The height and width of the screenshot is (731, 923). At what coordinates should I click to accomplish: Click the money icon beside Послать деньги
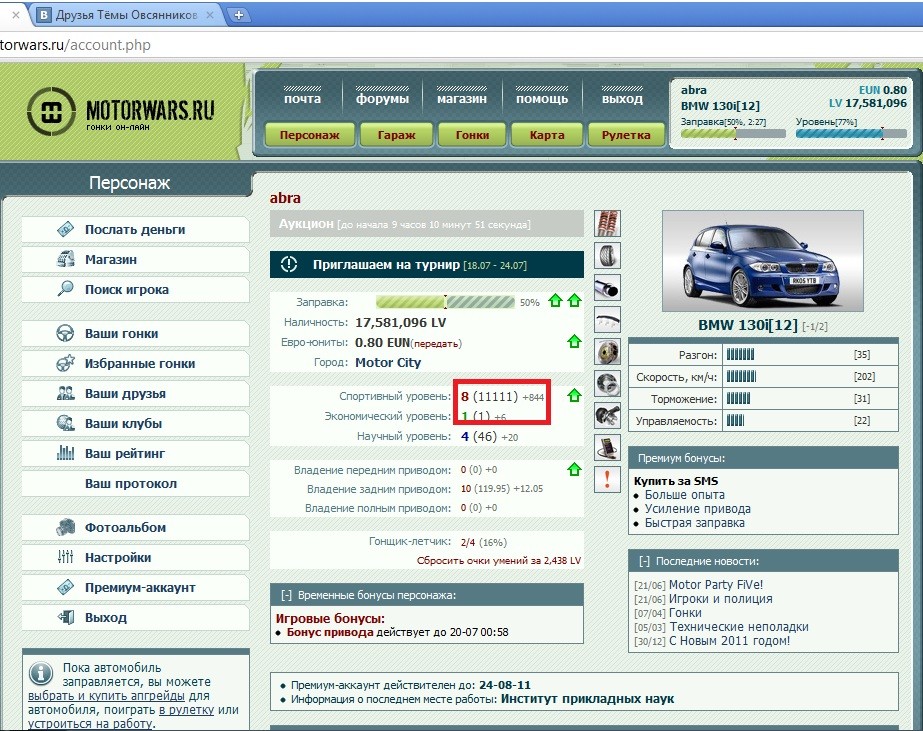pos(65,229)
